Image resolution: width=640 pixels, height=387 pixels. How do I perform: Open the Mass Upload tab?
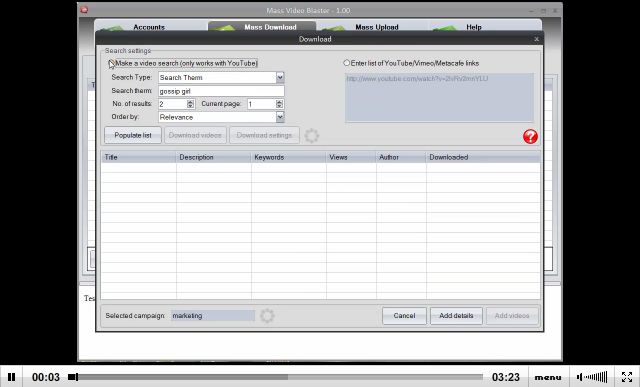377,27
